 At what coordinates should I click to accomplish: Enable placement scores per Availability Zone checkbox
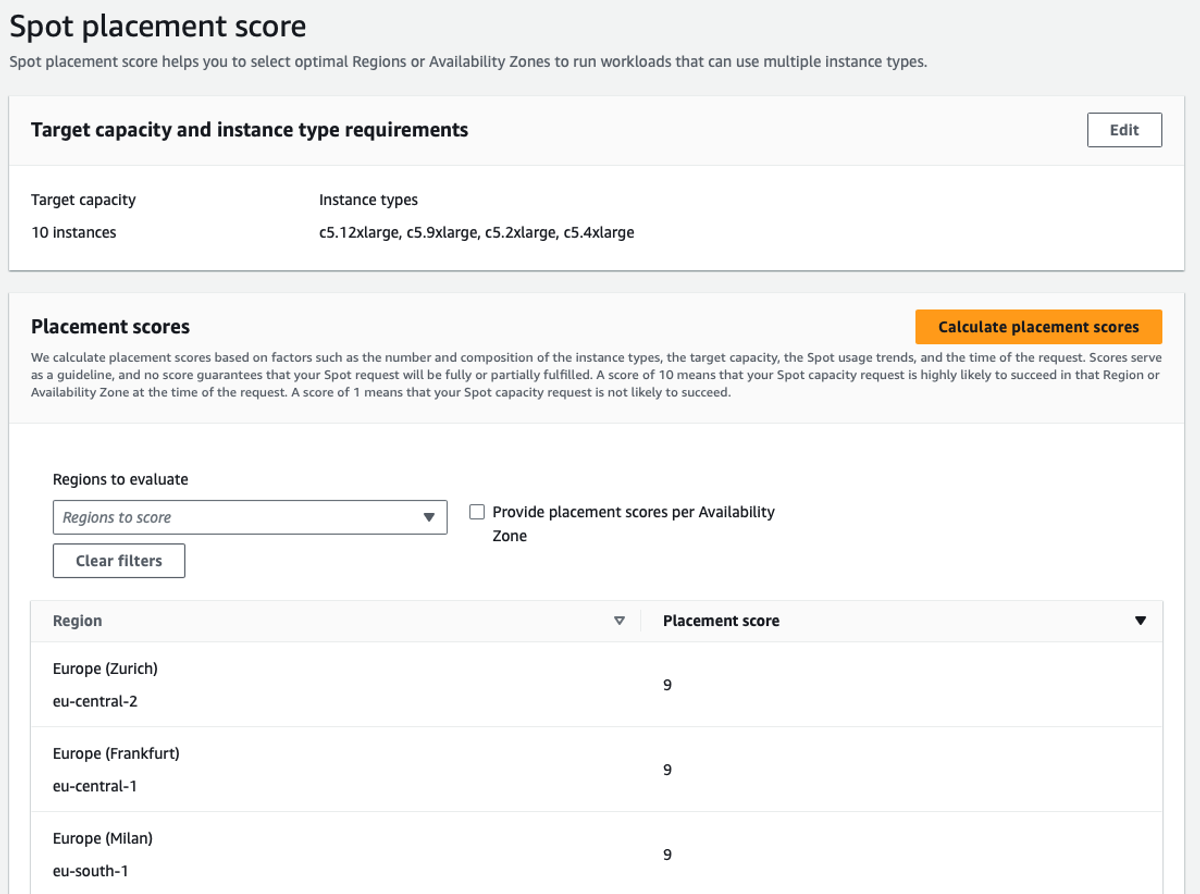(x=477, y=512)
